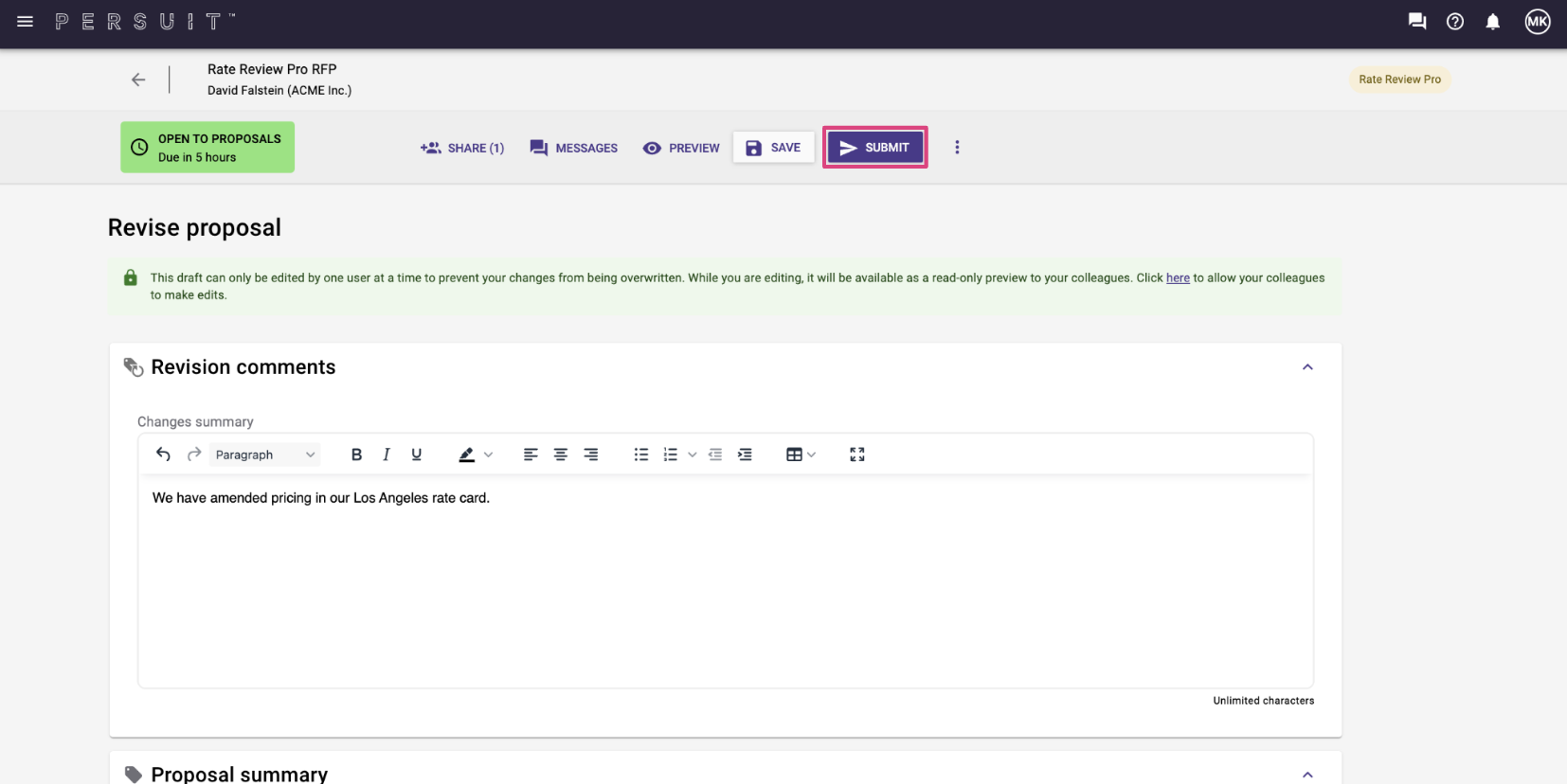The height and width of the screenshot is (784, 1567).
Task: Click Share (1) button
Action: [x=462, y=148]
